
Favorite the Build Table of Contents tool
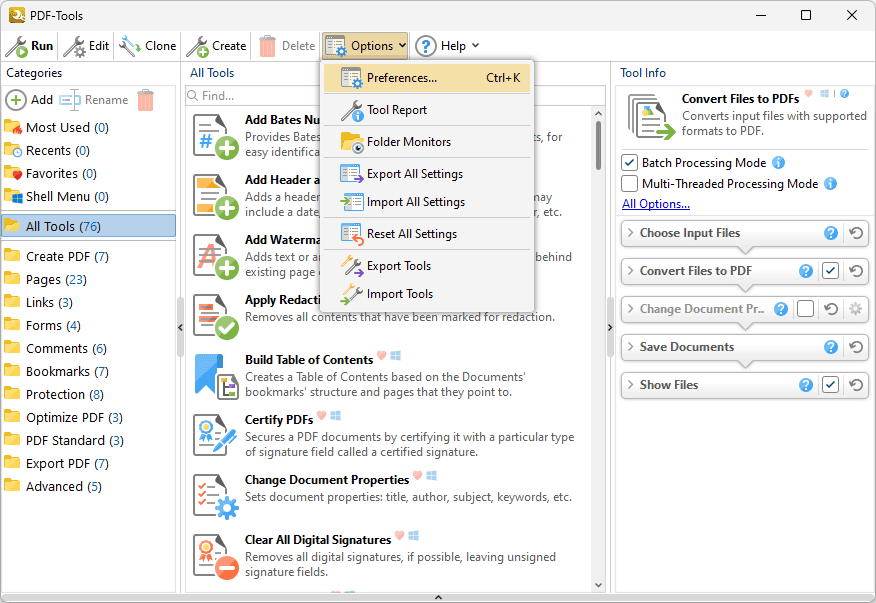point(382,355)
